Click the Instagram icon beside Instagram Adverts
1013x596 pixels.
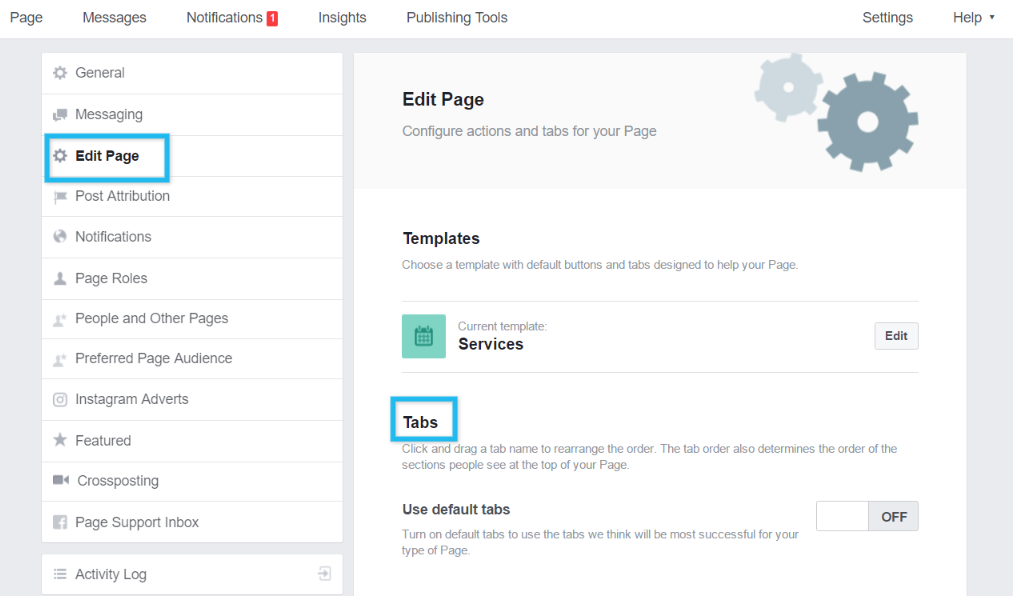click(60, 400)
